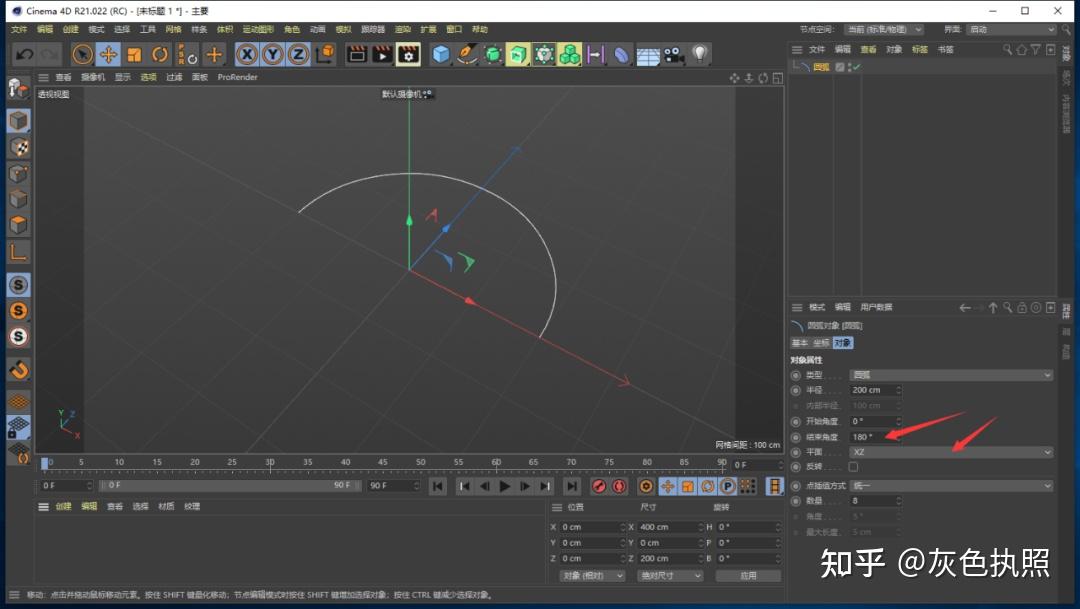Click the Undo arrow icon

pyautogui.click(x=25, y=54)
